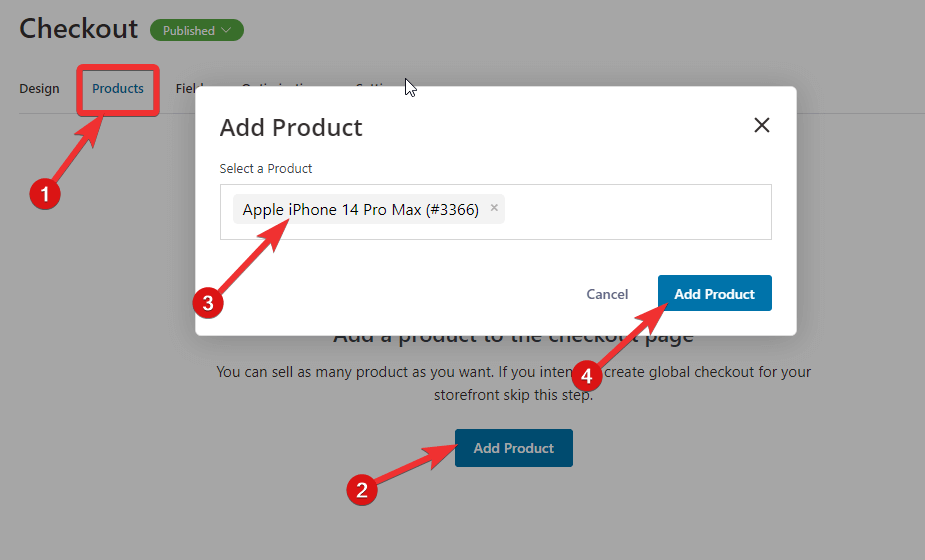Click the red step 3 marker

[x=208, y=303]
